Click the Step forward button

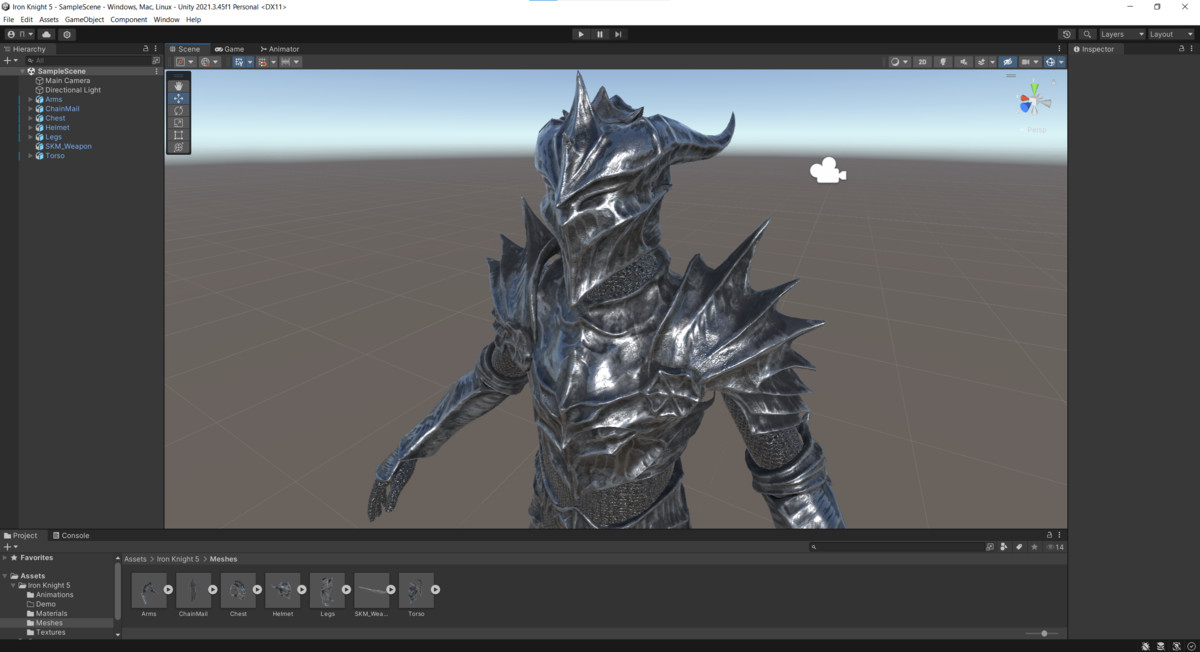coord(618,34)
